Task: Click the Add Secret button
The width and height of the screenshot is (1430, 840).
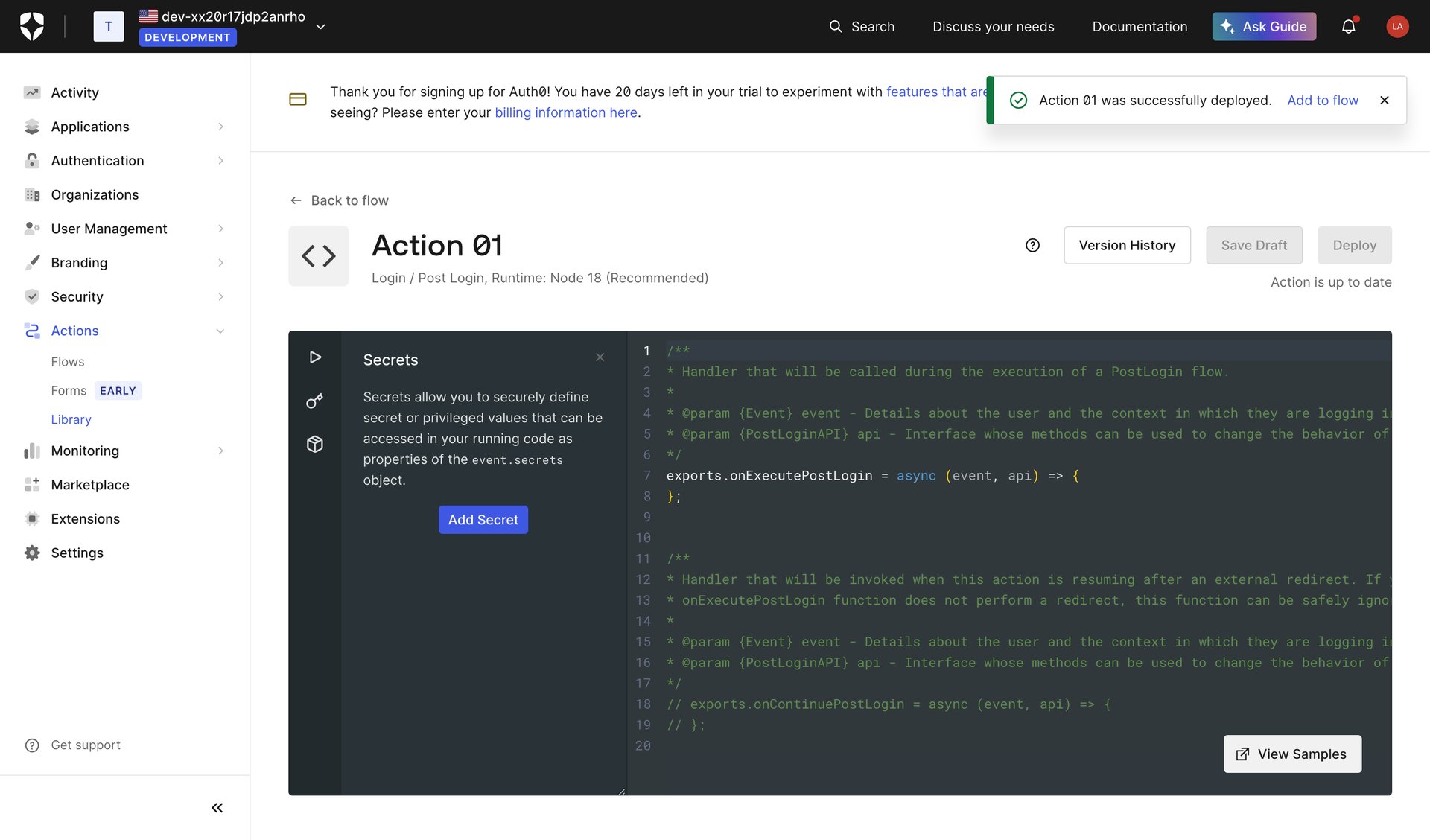Action: 483,519
